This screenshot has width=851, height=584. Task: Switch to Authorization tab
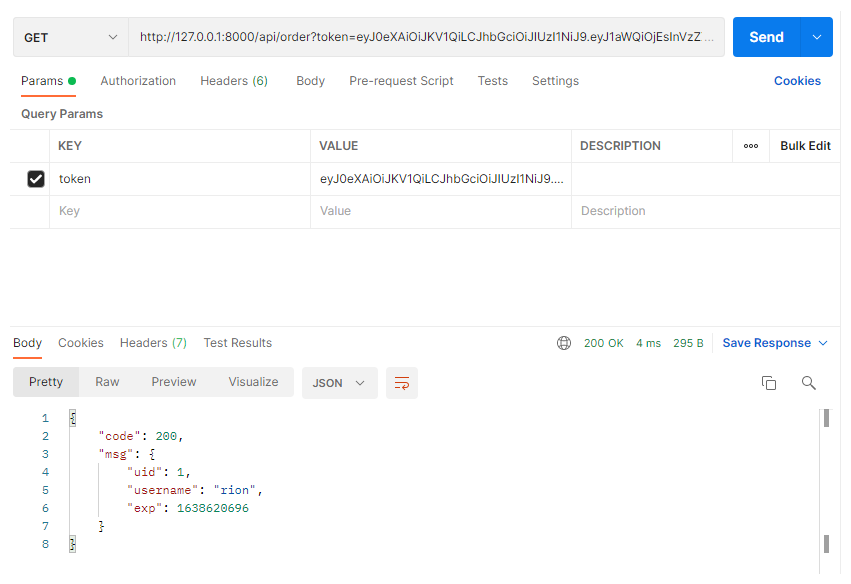pyautogui.click(x=138, y=81)
